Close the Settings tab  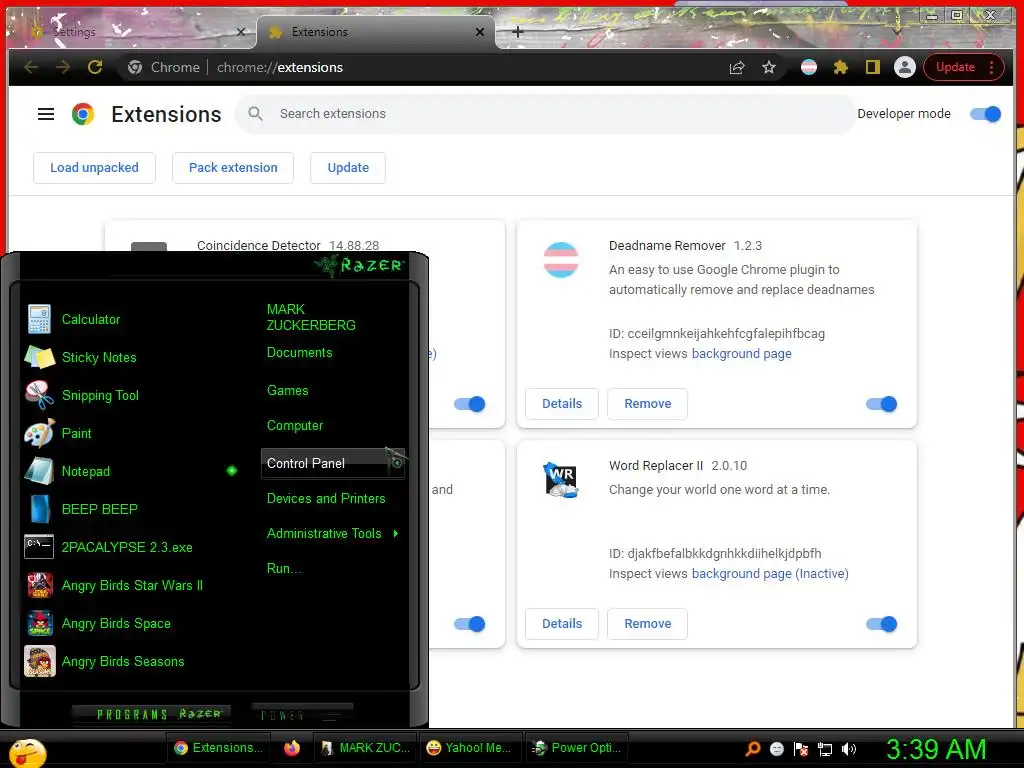pos(241,32)
